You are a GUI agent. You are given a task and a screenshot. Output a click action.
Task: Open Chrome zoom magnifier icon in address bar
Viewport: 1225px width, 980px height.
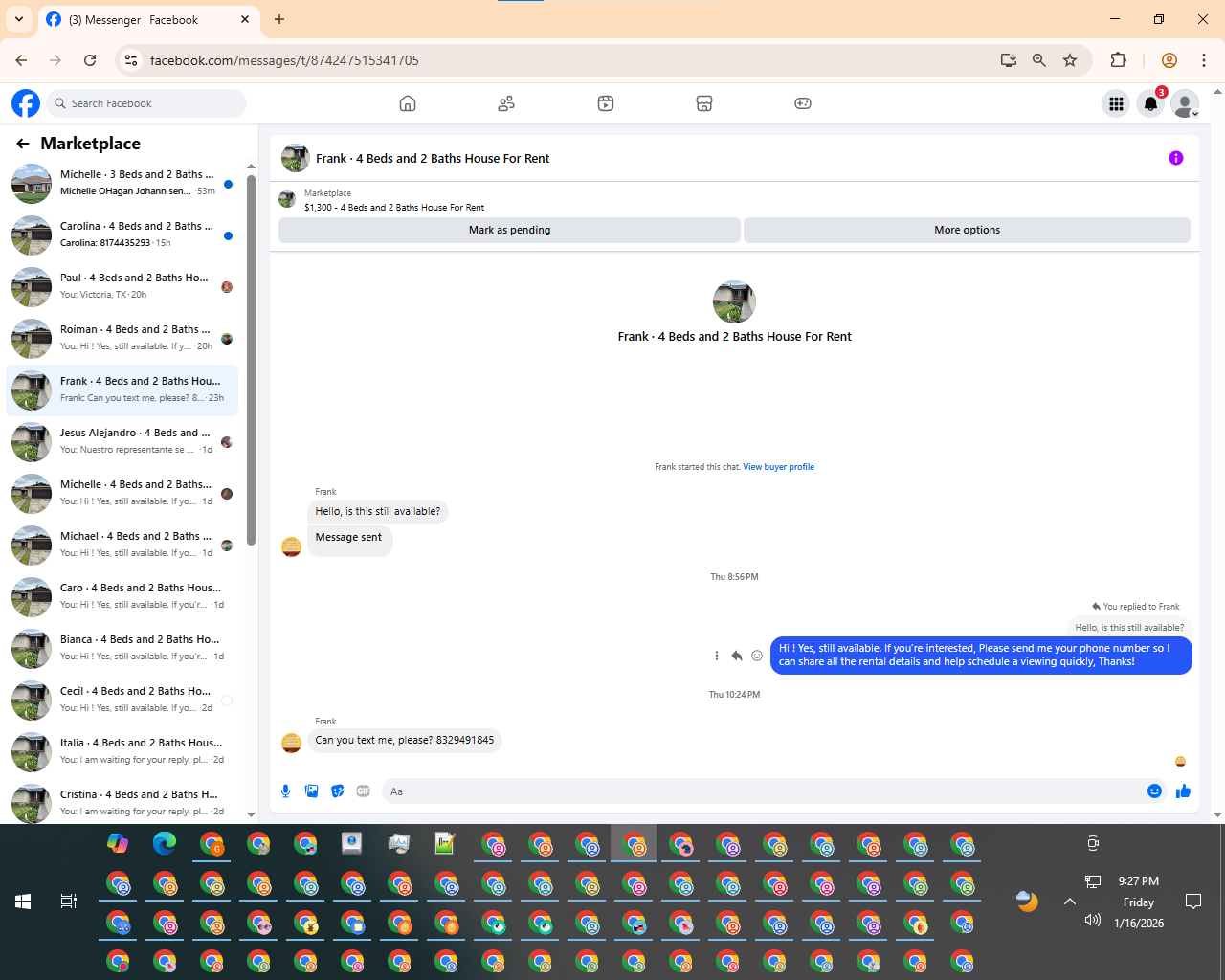1038,60
